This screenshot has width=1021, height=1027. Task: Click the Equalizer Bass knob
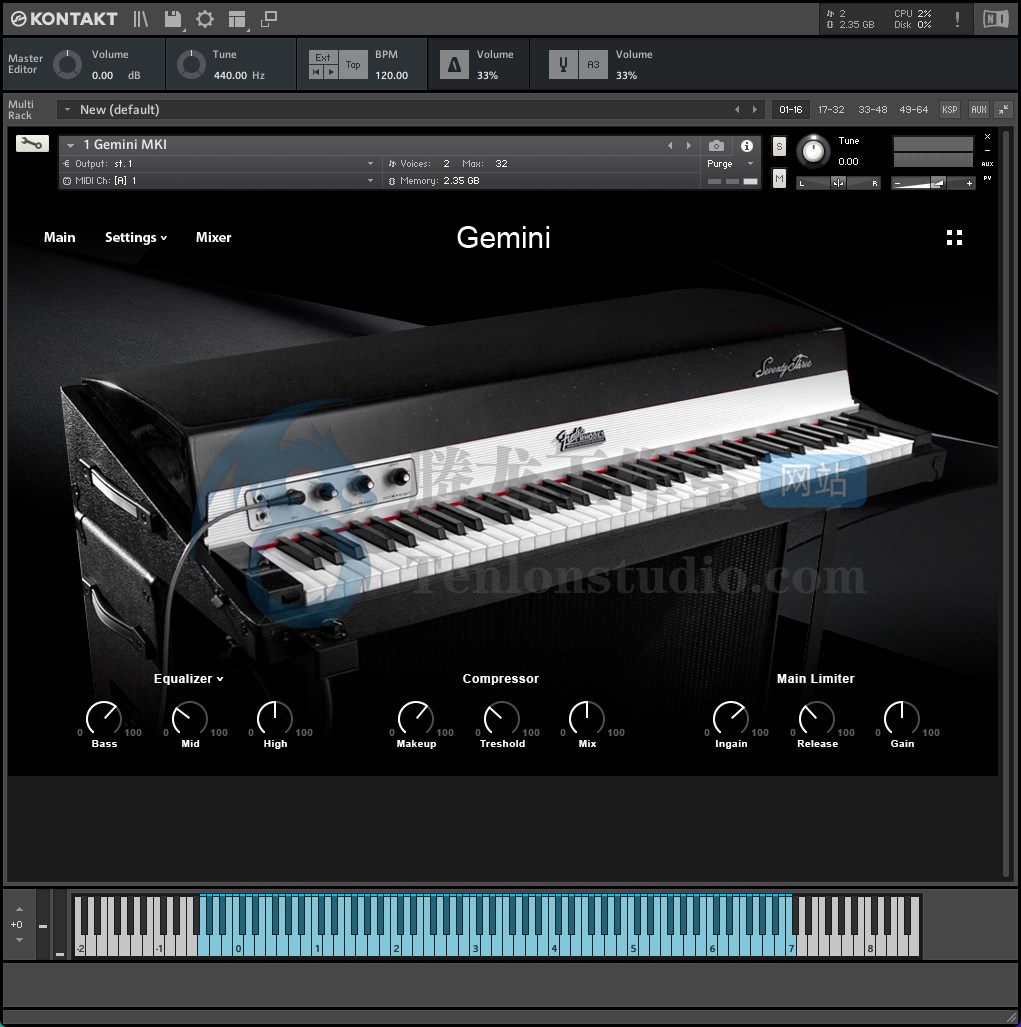pos(104,719)
